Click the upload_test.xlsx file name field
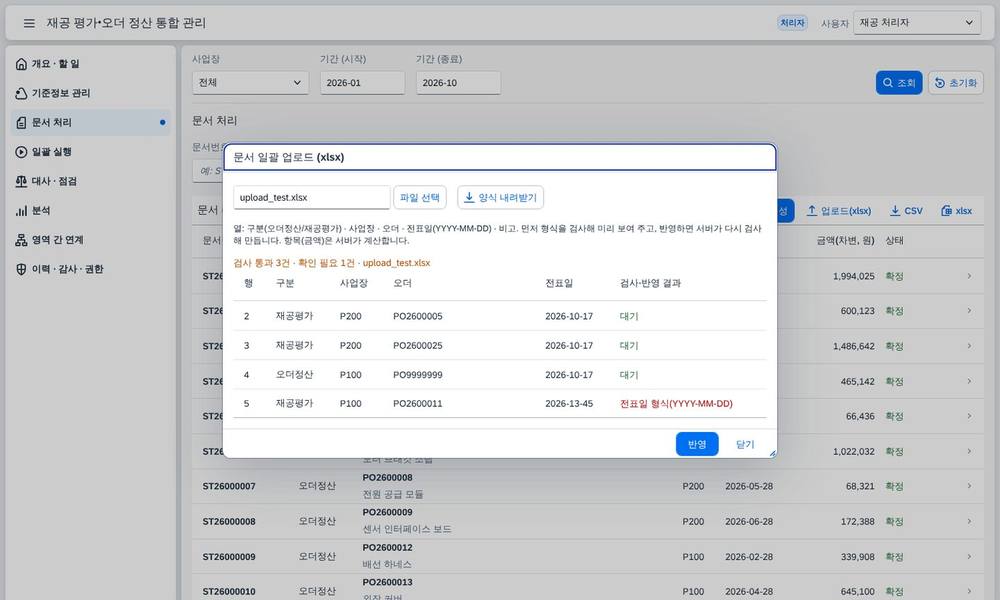This screenshot has height=600, width=1000. 311,198
